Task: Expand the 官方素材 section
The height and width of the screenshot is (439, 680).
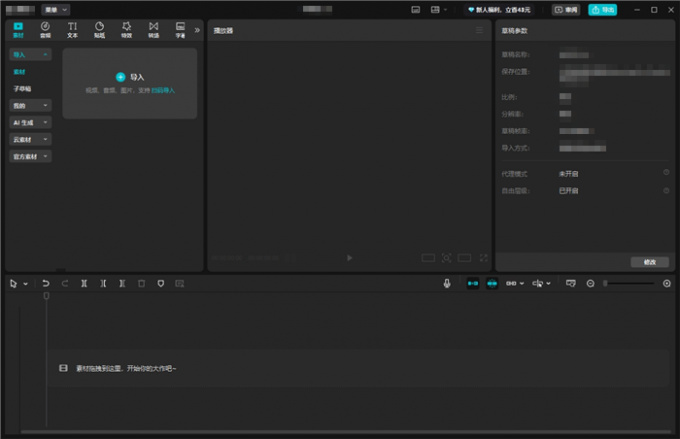Action: [x=30, y=156]
